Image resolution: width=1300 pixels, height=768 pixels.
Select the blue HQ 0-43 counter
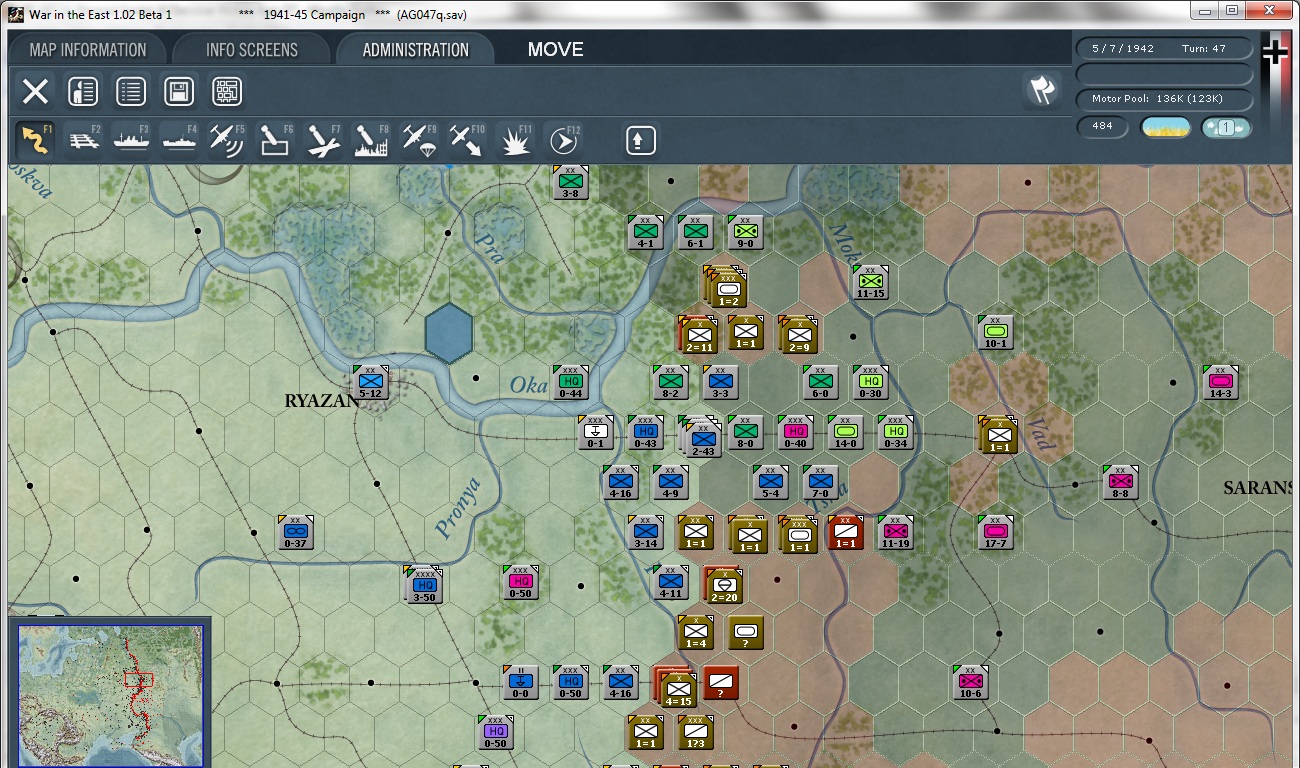646,432
